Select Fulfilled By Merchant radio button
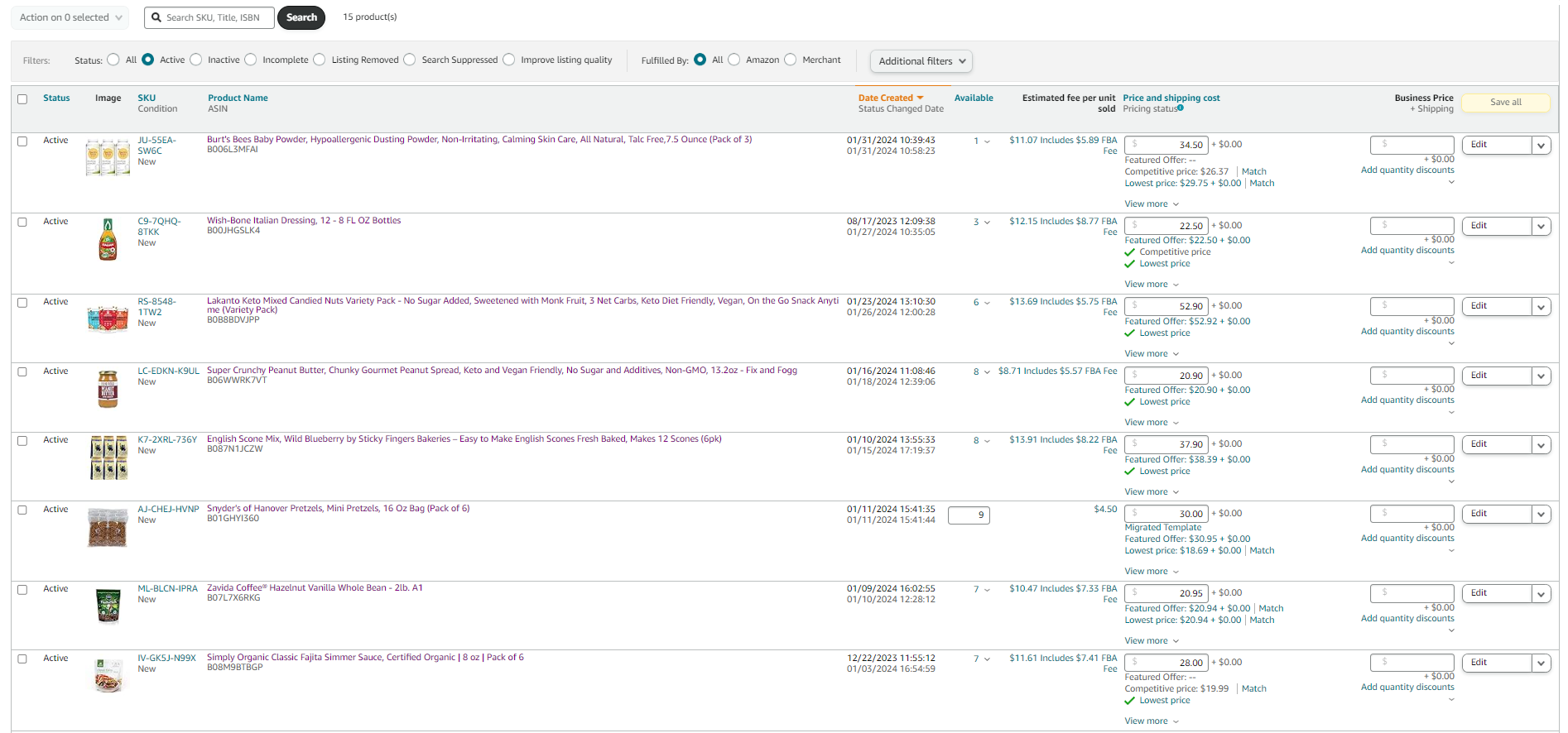Image resolution: width=1568 pixels, height=733 pixels. [791, 60]
